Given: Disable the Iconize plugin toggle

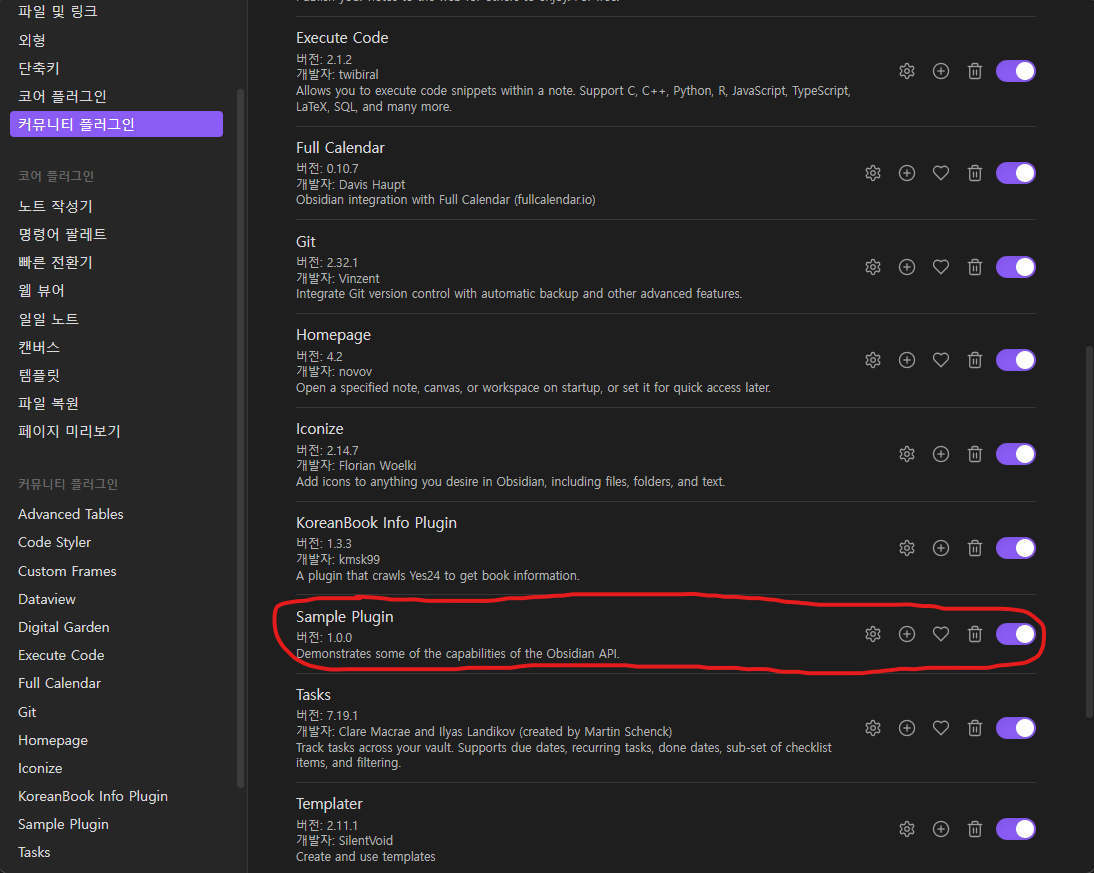Looking at the screenshot, I should [x=1015, y=454].
